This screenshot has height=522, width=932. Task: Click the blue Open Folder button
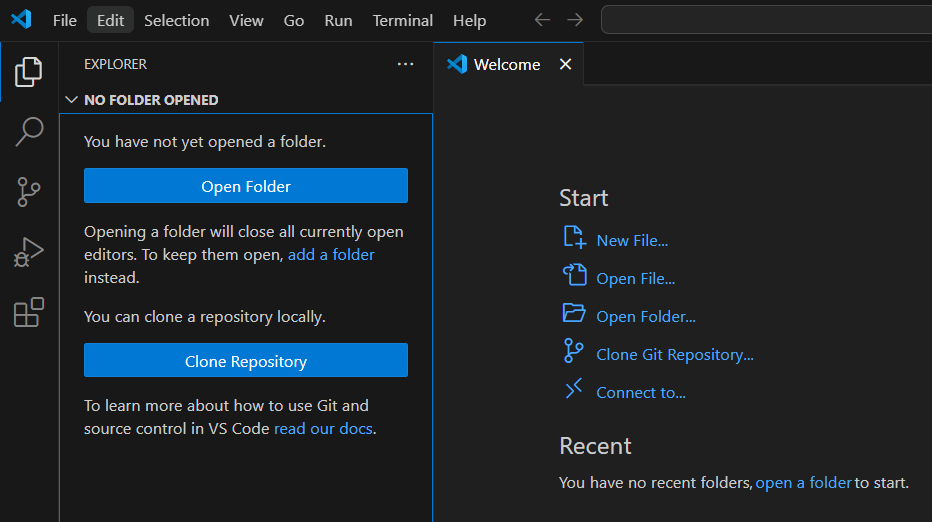tap(245, 185)
